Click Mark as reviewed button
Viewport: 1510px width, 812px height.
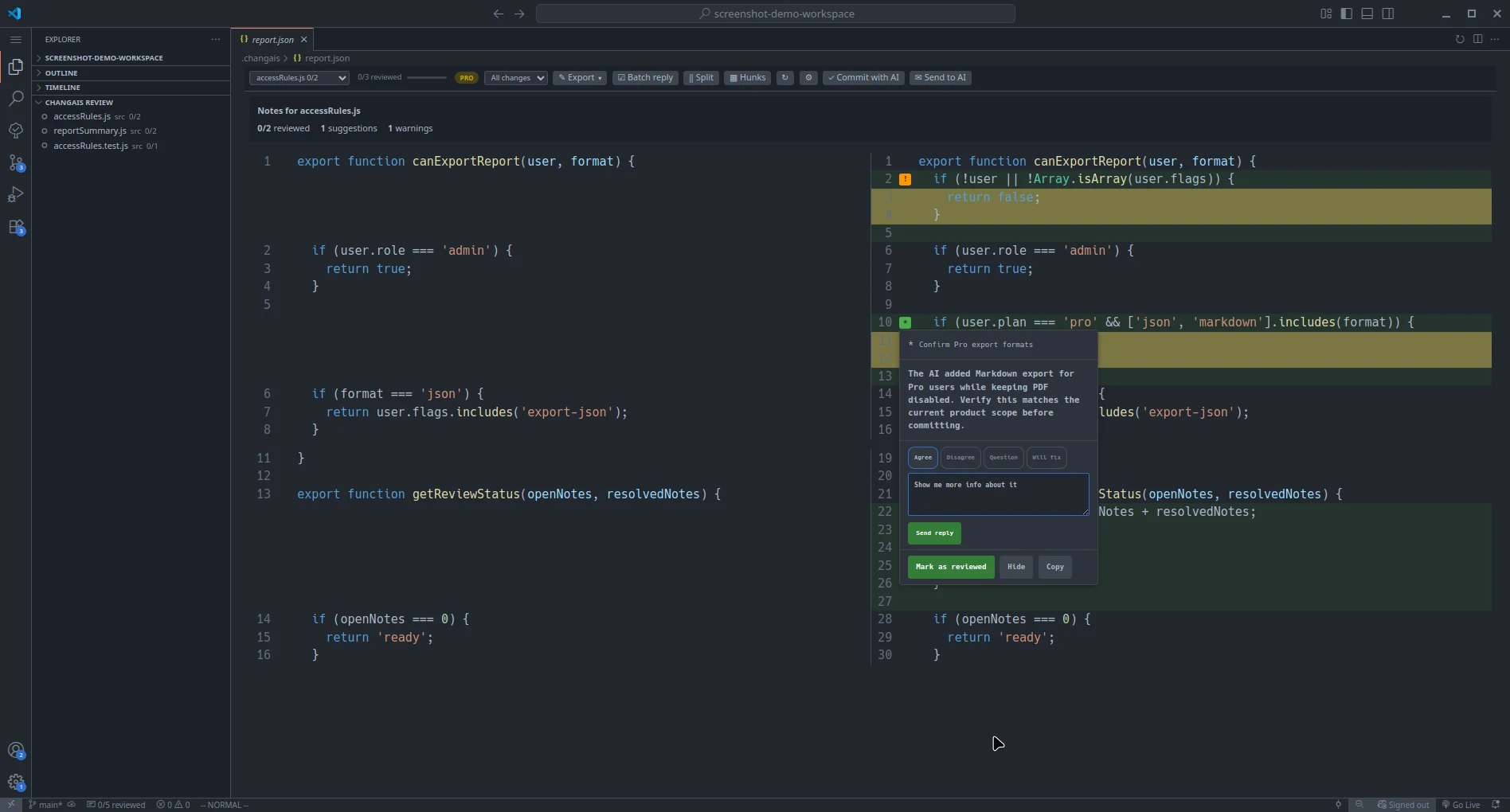(x=951, y=567)
